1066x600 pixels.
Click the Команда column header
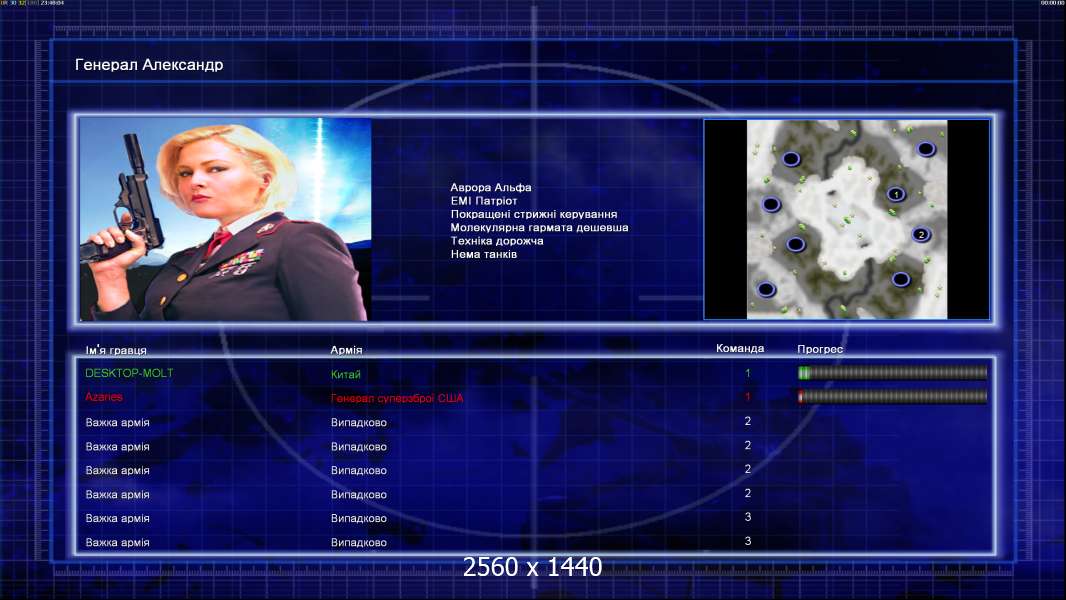click(x=740, y=349)
